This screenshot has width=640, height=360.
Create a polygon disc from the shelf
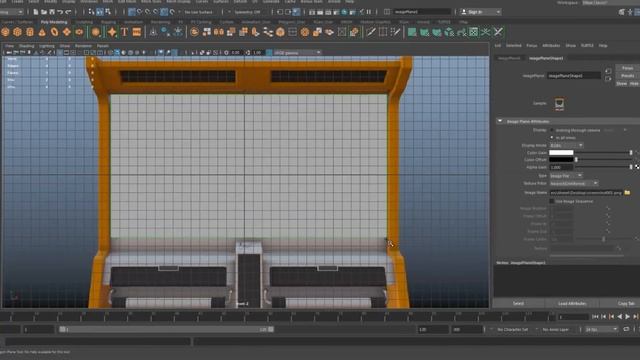point(79,32)
